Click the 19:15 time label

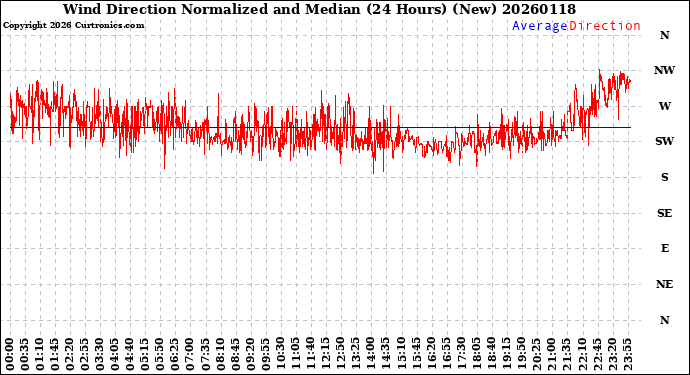tap(506, 355)
